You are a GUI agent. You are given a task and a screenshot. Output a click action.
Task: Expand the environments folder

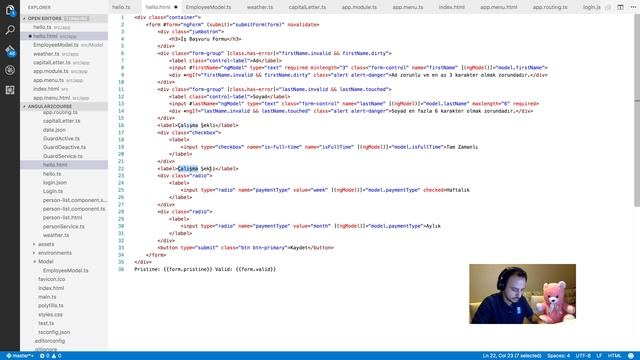[55, 253]
